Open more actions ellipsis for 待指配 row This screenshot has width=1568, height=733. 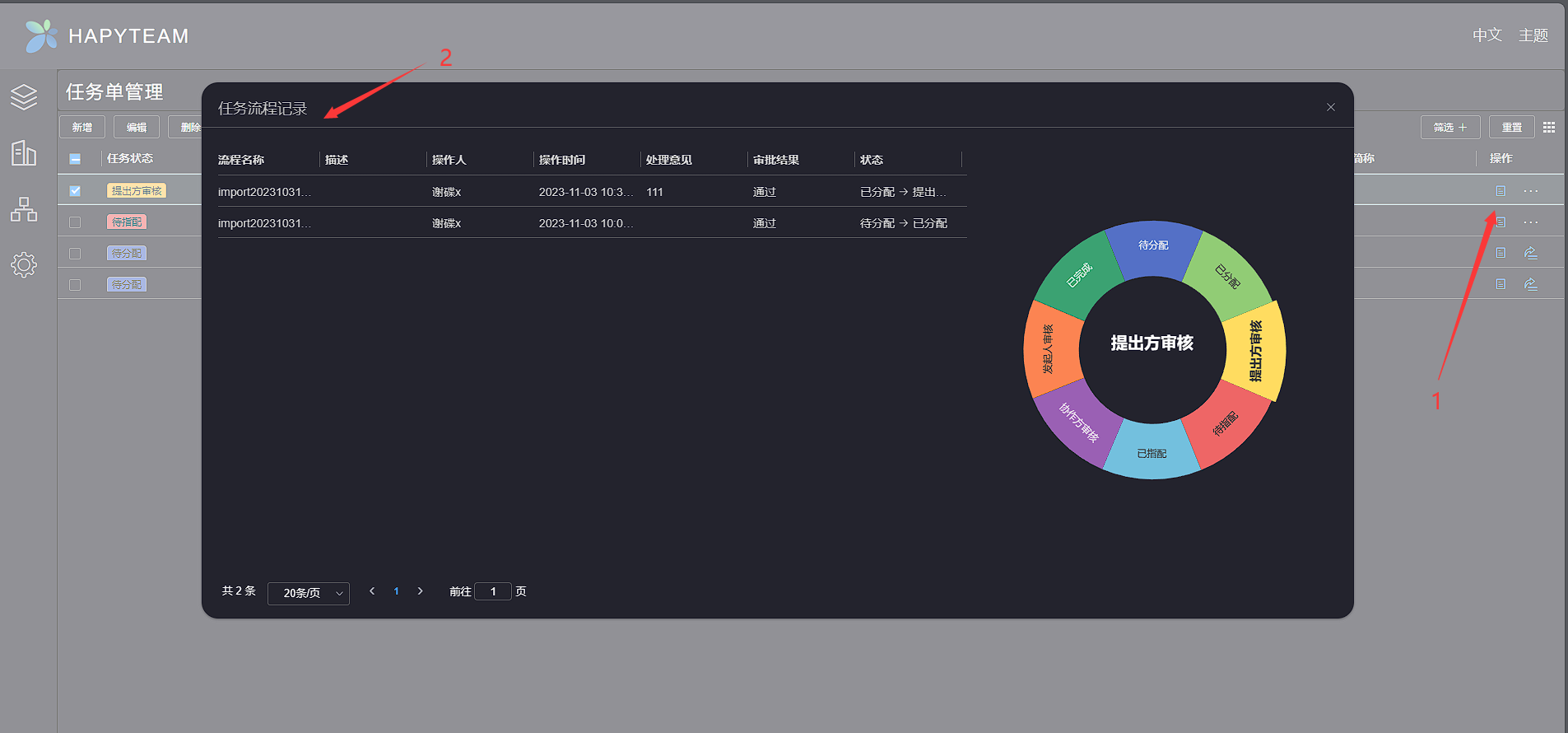pos(1531,222)
